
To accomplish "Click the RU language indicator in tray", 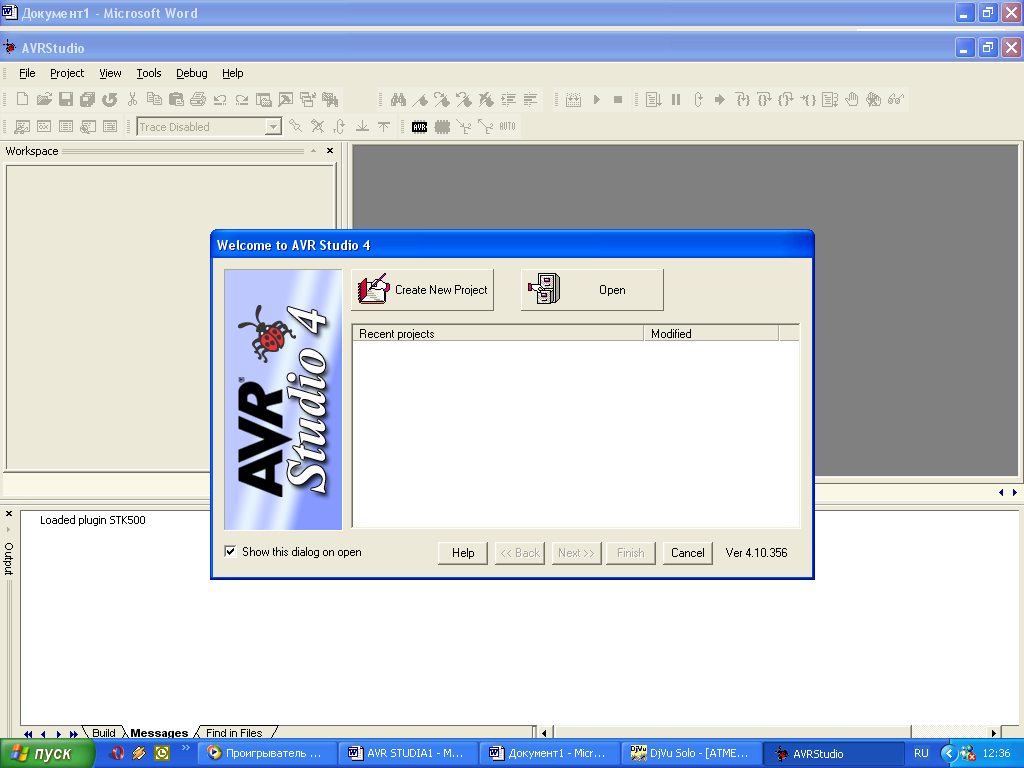I will (921, 753).
